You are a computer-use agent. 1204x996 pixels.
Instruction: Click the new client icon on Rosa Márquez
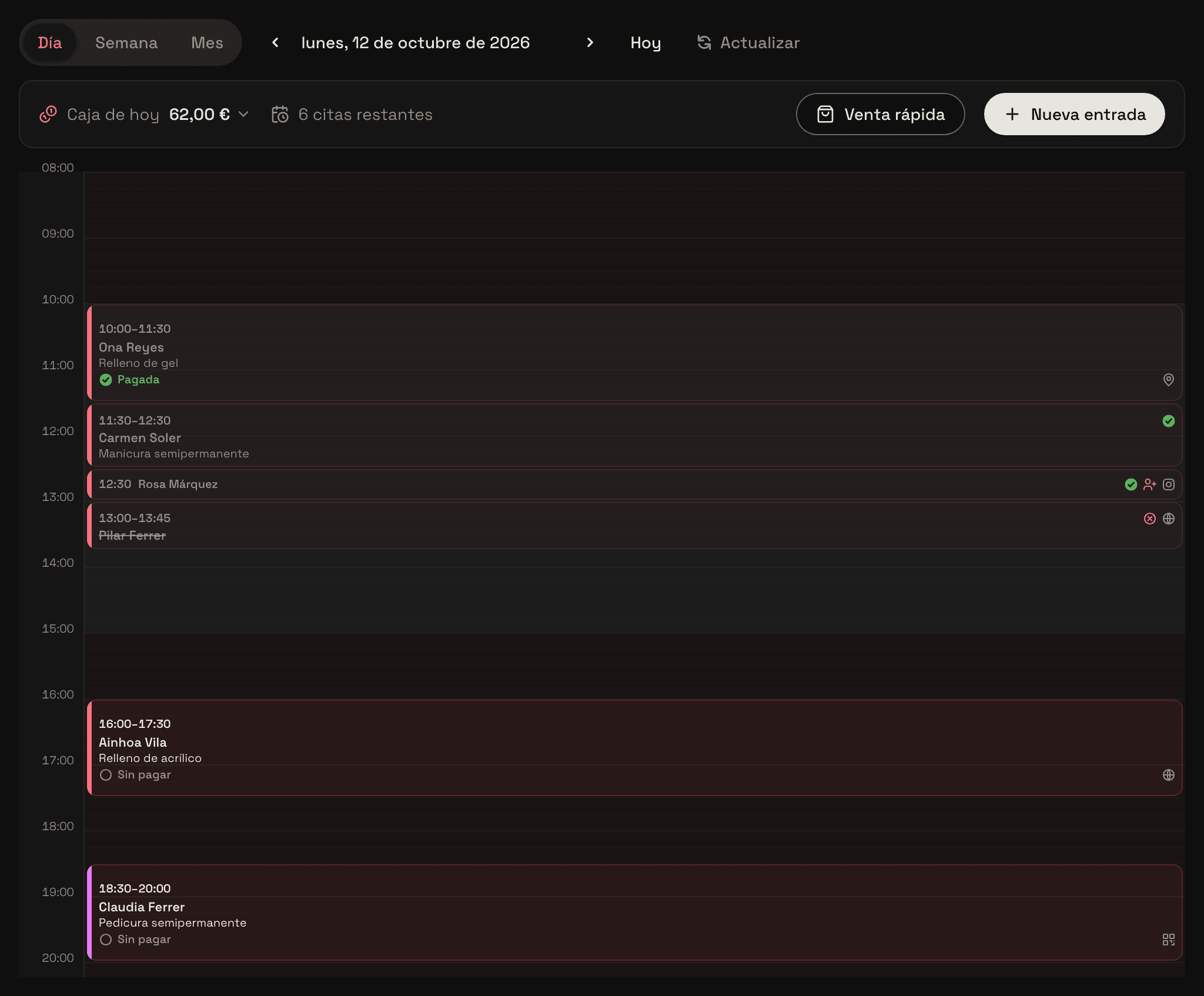(x=1150, y=484)
